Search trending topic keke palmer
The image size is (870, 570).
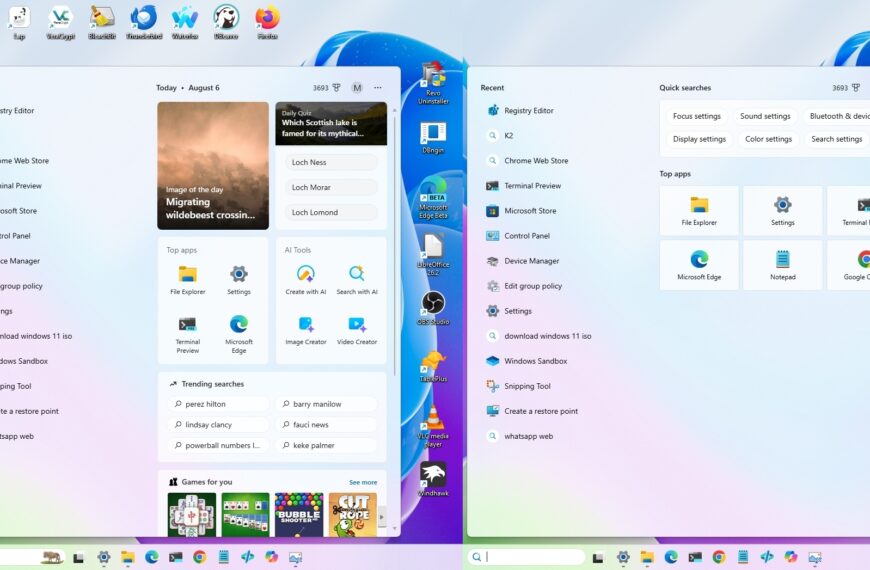[x=326, y=445]
